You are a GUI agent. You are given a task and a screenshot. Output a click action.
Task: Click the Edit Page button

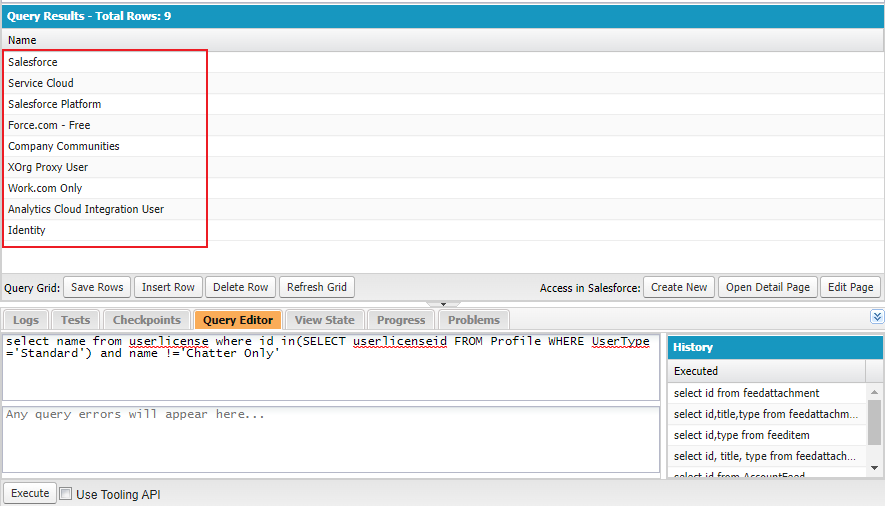(850, 287)
